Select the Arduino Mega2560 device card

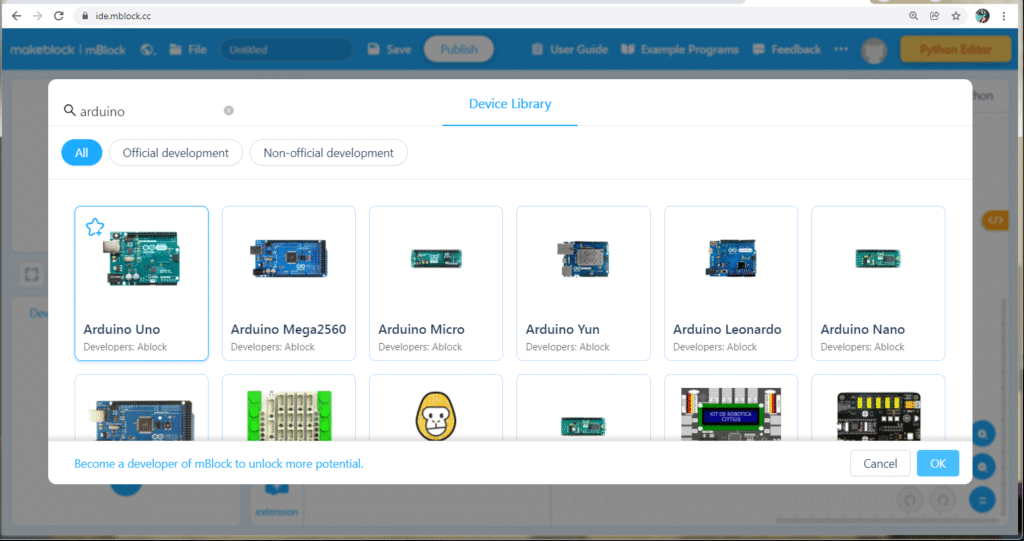[288, 283]
